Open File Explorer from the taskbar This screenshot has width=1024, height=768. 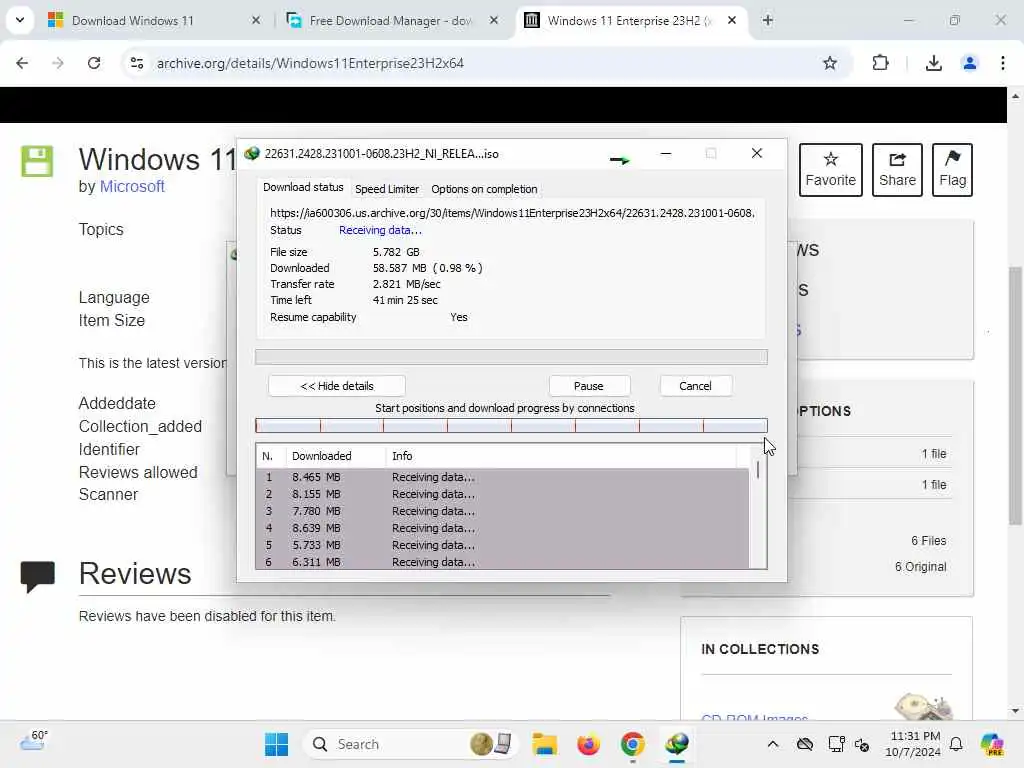pos(544,744)
